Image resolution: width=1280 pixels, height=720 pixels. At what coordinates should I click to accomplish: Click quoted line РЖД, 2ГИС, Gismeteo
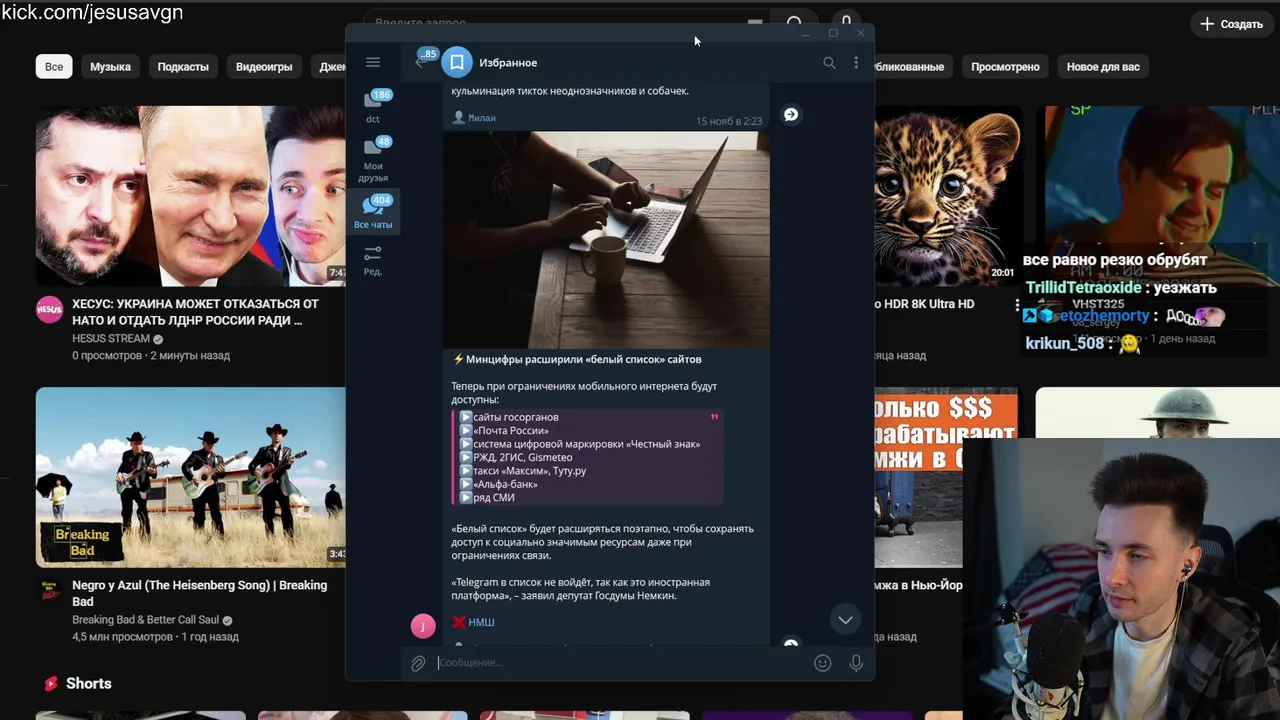coord(523,457)
